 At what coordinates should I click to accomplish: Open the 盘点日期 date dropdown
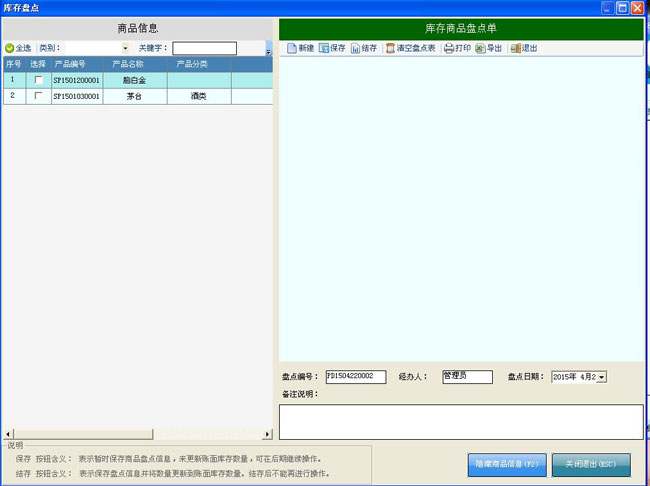[x=601, y=377]
